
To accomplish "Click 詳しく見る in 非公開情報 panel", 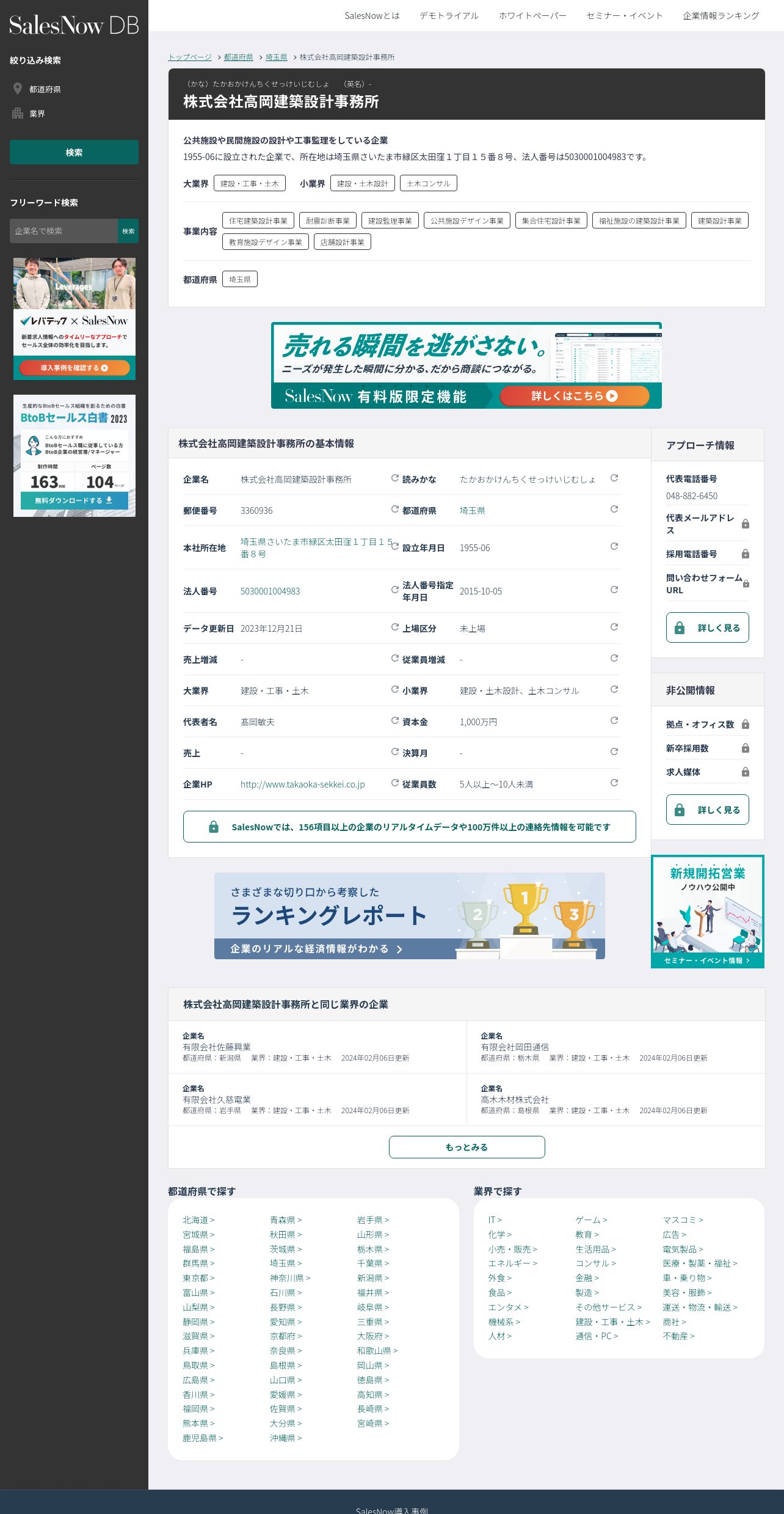I will [708, 810].
